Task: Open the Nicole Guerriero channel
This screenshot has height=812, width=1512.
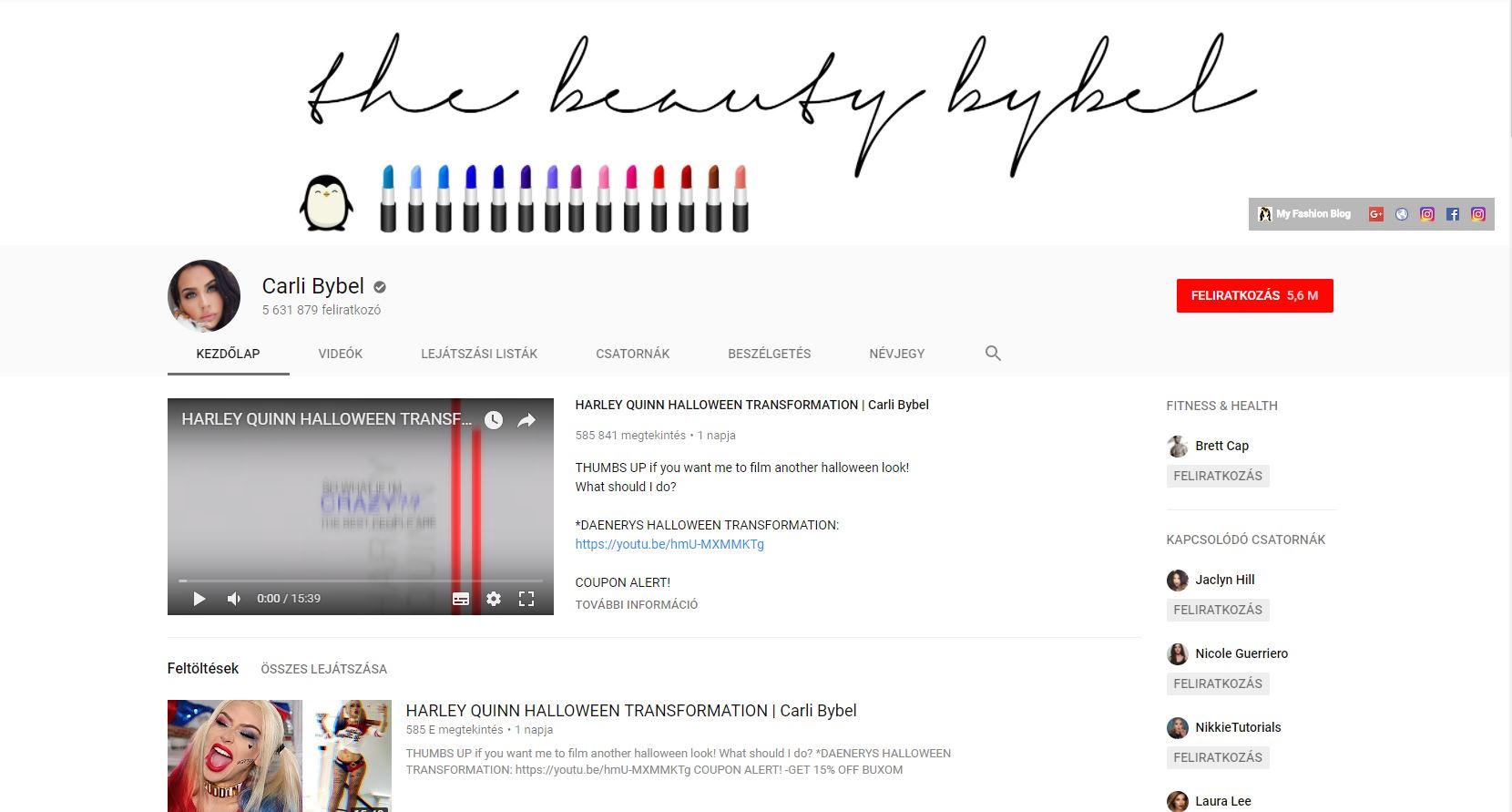Action: click(1241, 653)
